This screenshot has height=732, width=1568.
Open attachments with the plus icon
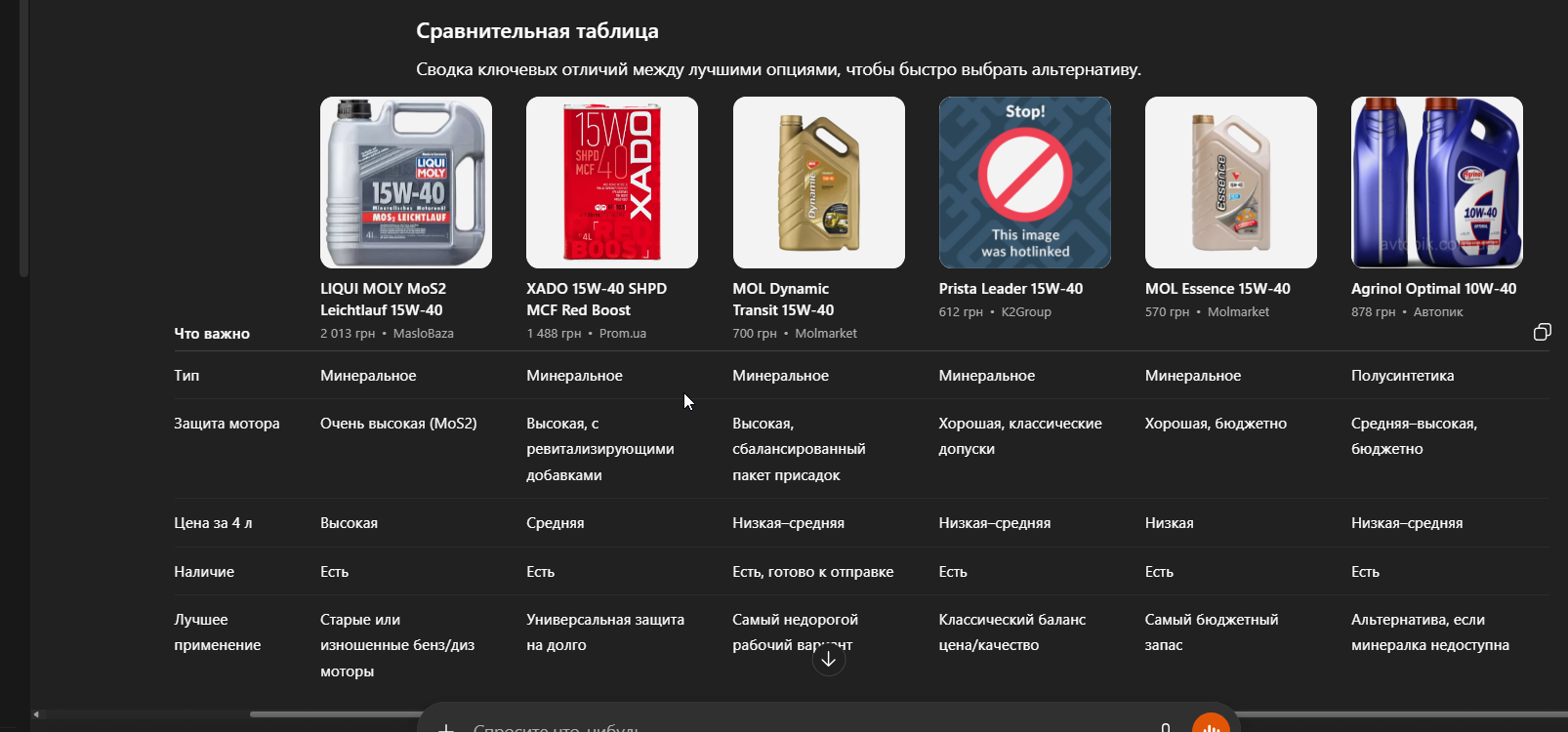(446, 728)
